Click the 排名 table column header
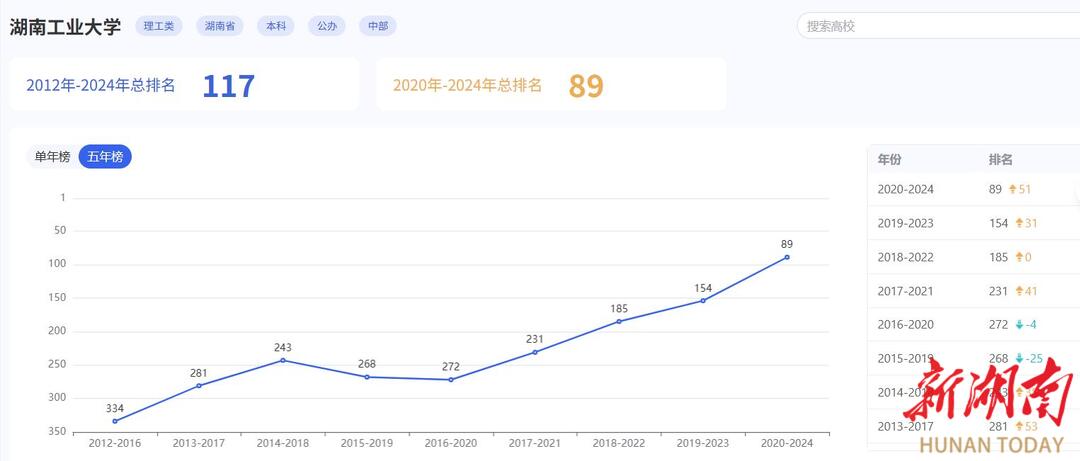Viewport: 1080px width, 461px height. tap(1001, 160)
